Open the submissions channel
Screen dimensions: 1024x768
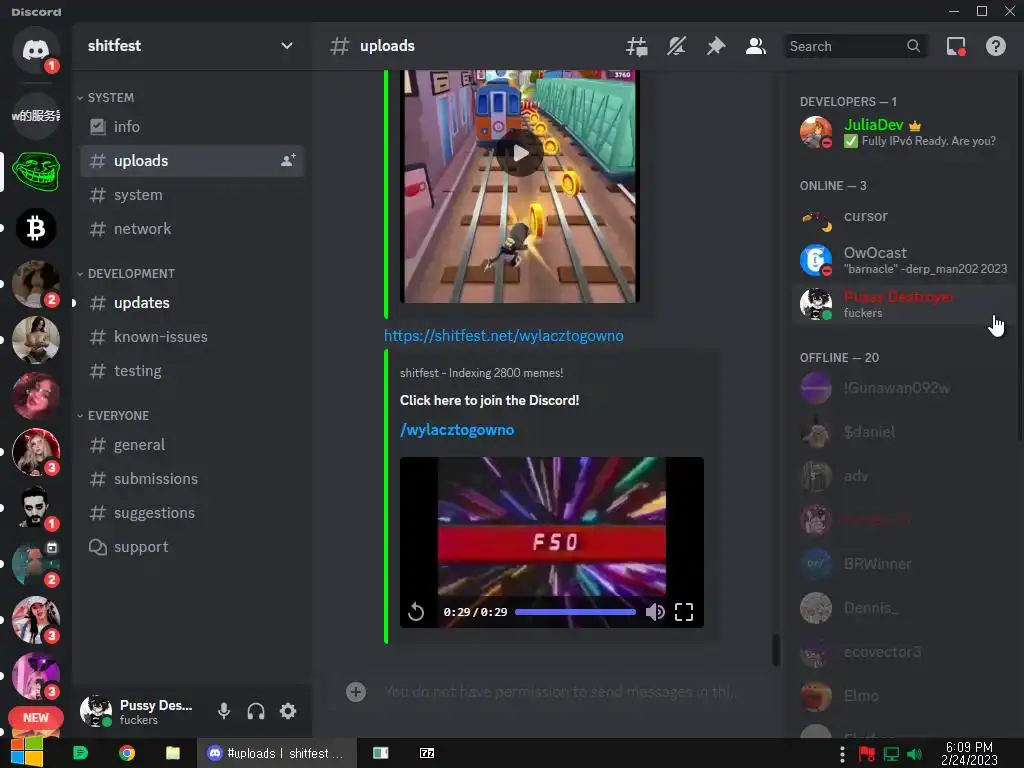[191, 479]
